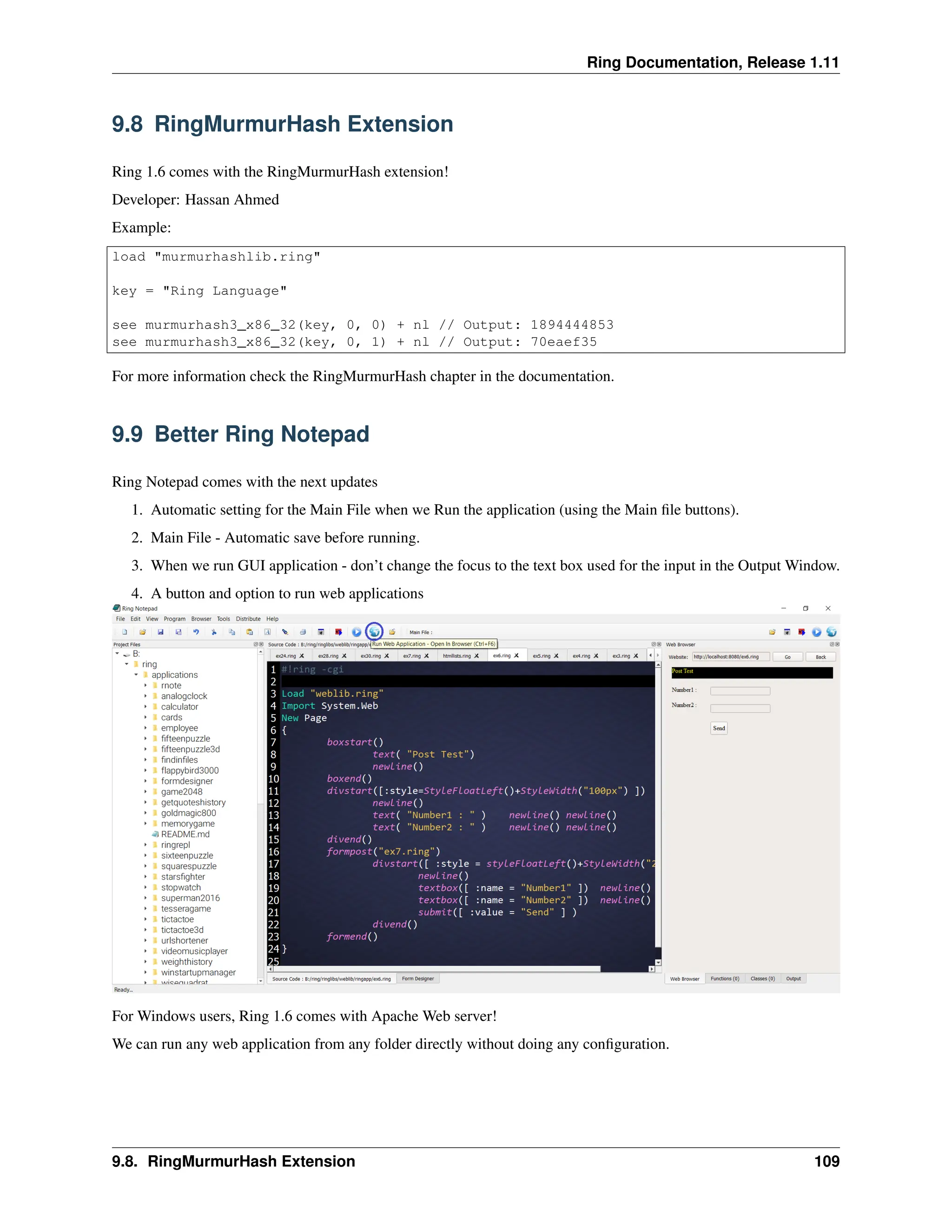Click the New file toolbar icon

[x=125, y=632]
